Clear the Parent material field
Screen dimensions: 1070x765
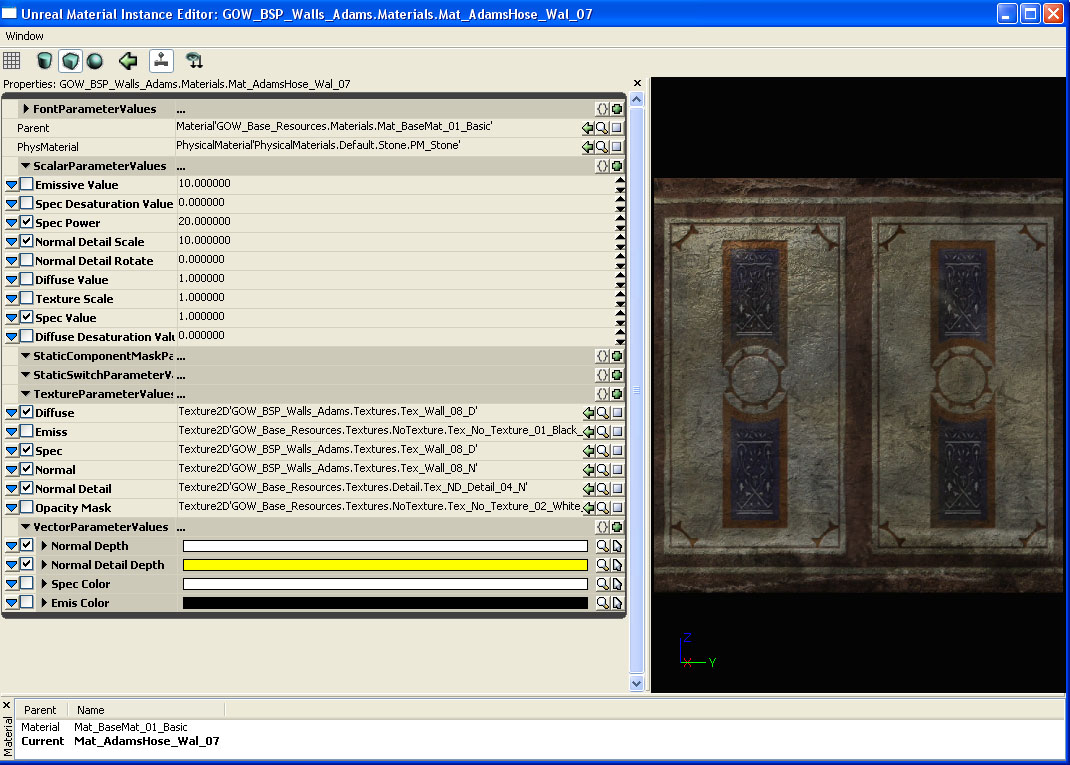pos(617,128)
